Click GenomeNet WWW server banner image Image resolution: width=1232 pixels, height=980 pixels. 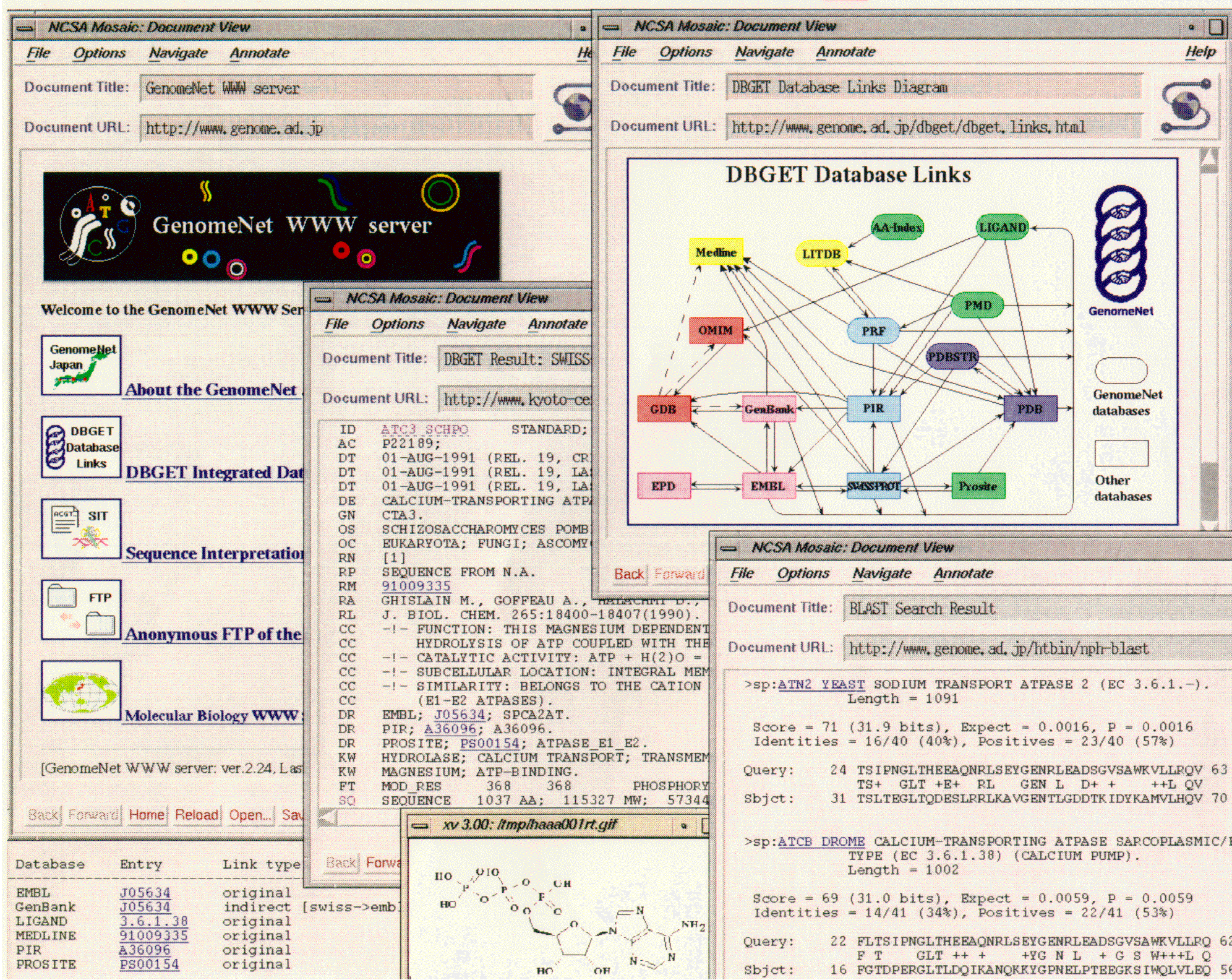pos(272,226)
